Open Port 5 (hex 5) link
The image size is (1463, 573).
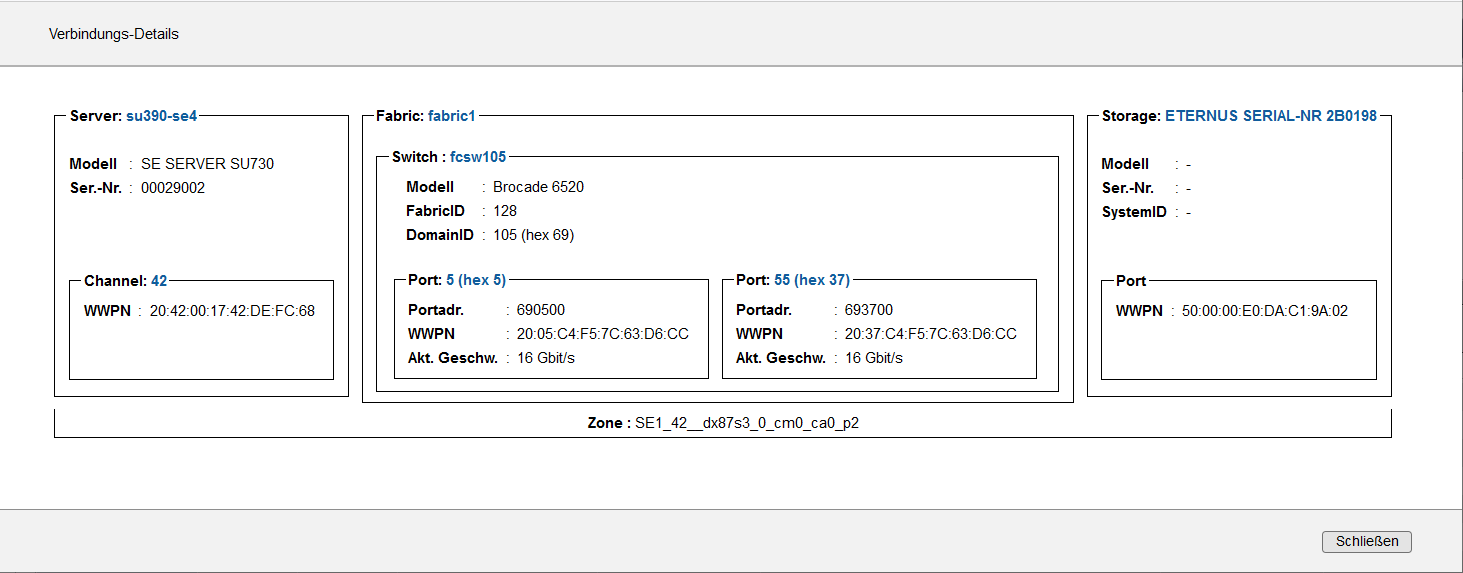pyautogui.click(x=475, y=280)
